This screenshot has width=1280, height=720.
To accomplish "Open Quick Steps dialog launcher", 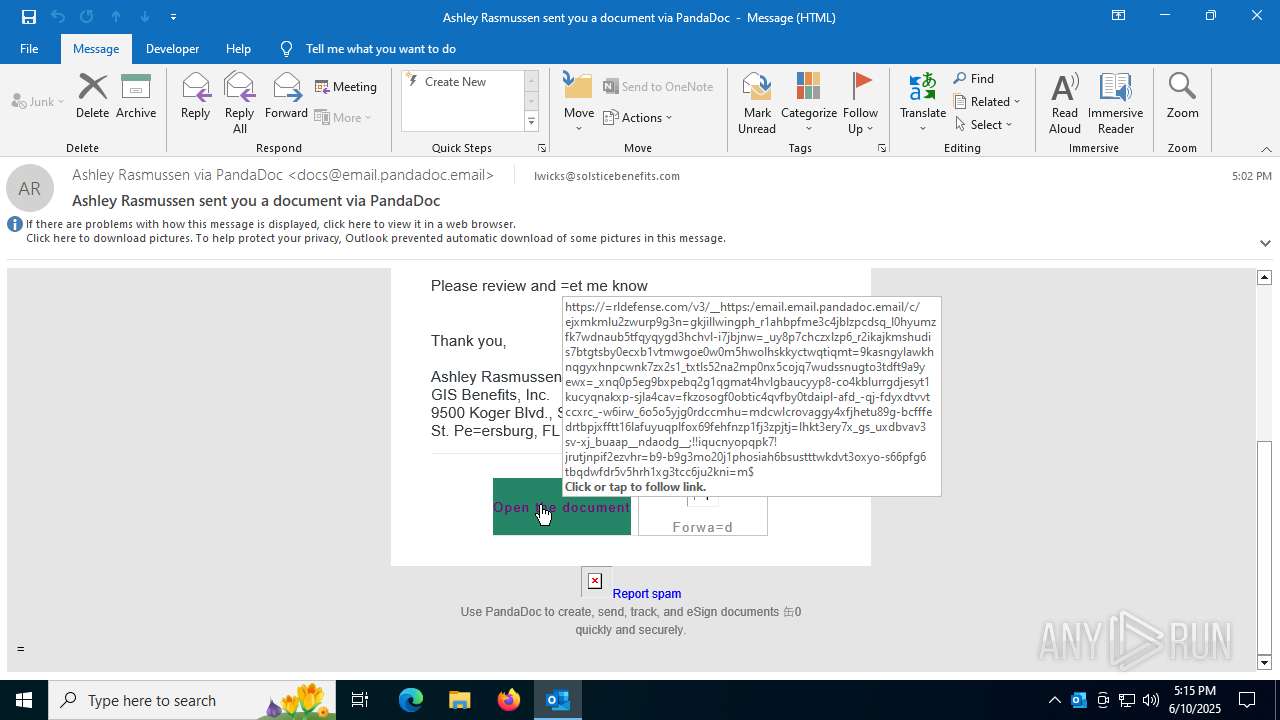I will point(542,148).
